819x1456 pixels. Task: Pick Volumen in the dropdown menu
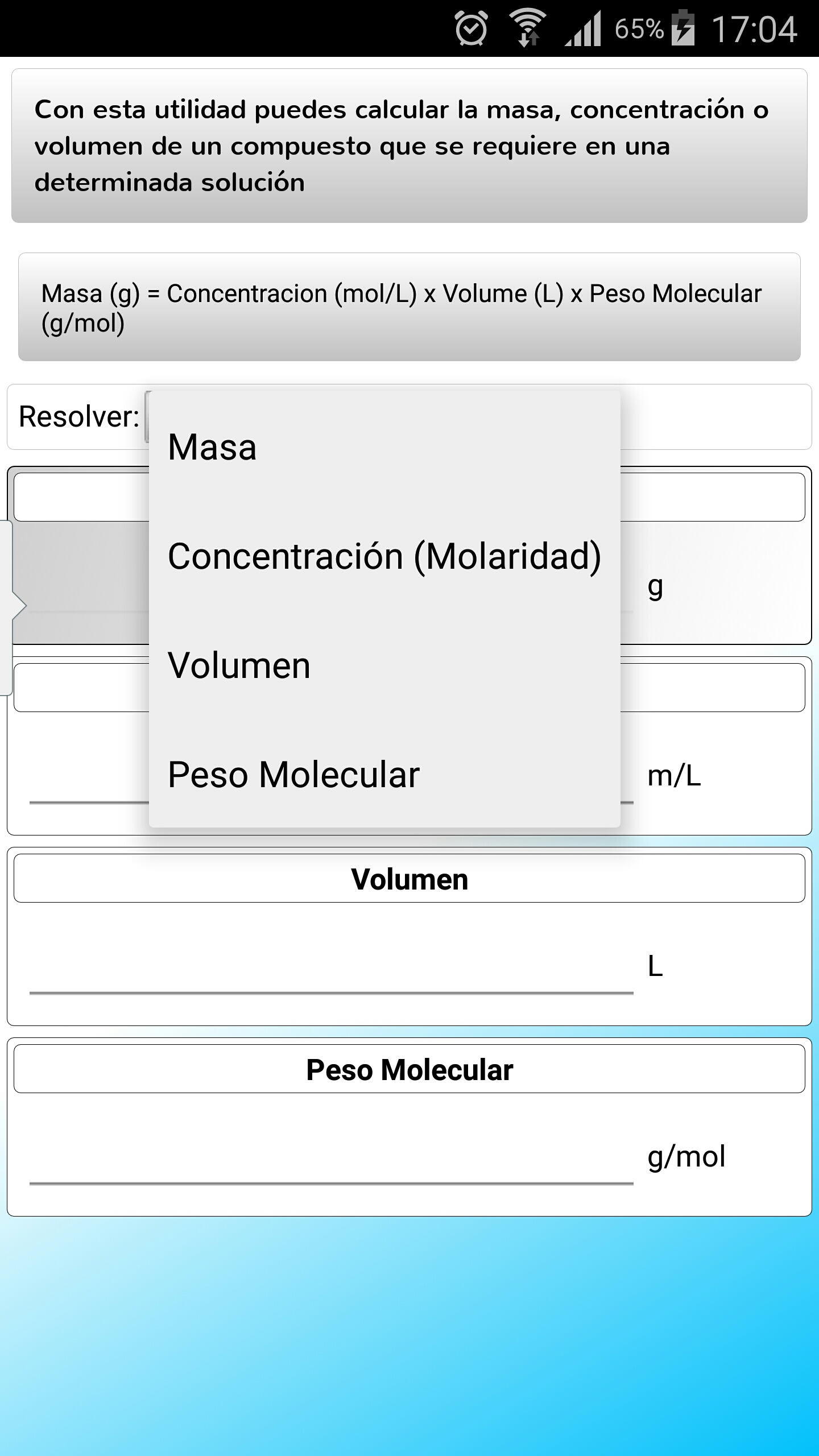[x=384, y=665]
